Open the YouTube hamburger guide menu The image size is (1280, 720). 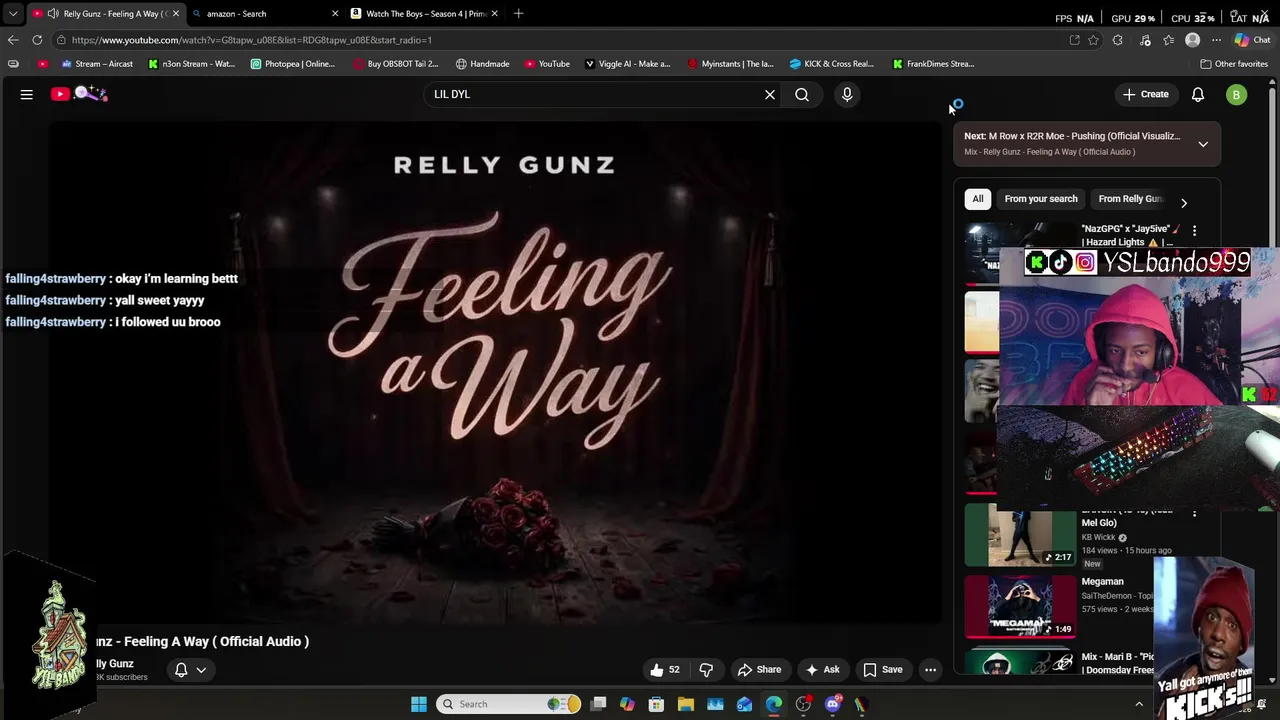(27, 94)
